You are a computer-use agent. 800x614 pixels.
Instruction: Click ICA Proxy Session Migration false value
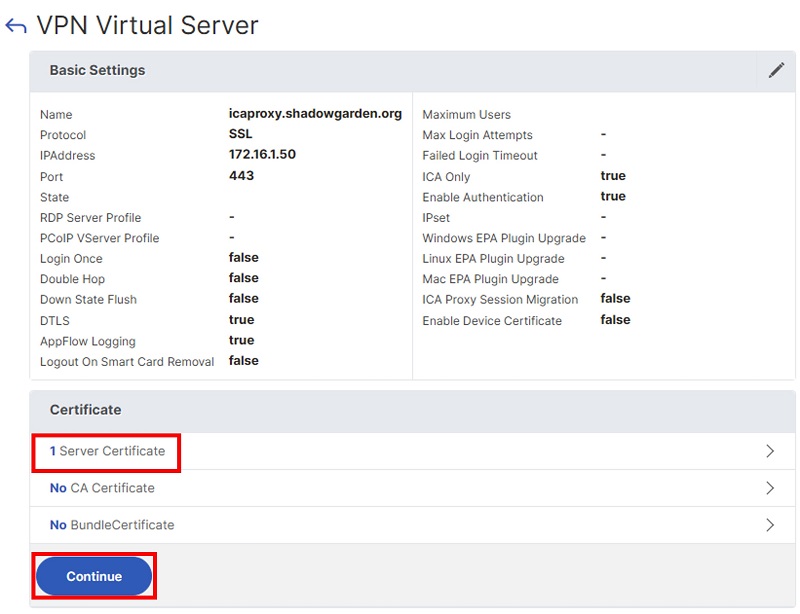coord(615,298)
